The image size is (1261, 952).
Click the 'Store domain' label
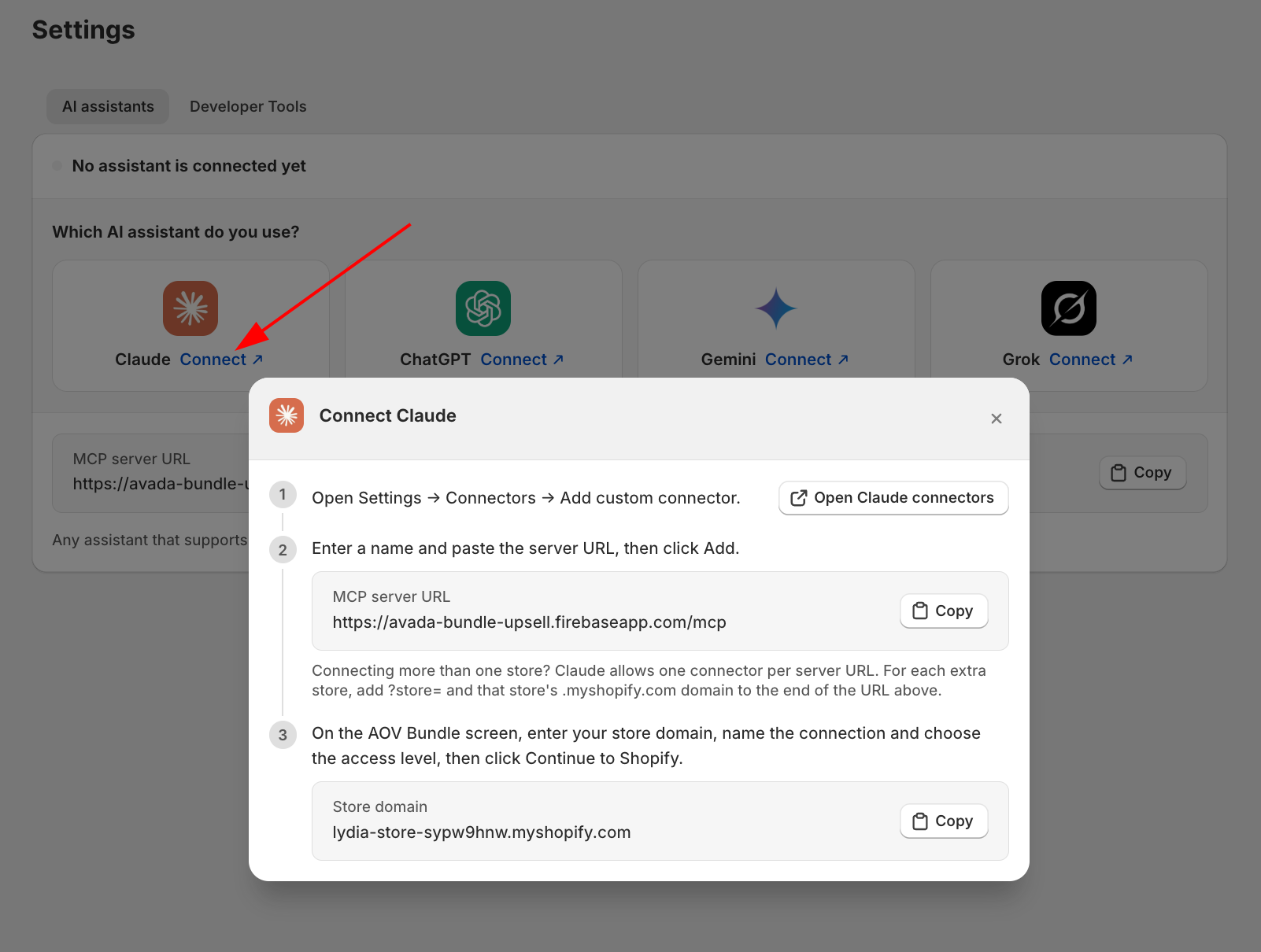(380, 806)
